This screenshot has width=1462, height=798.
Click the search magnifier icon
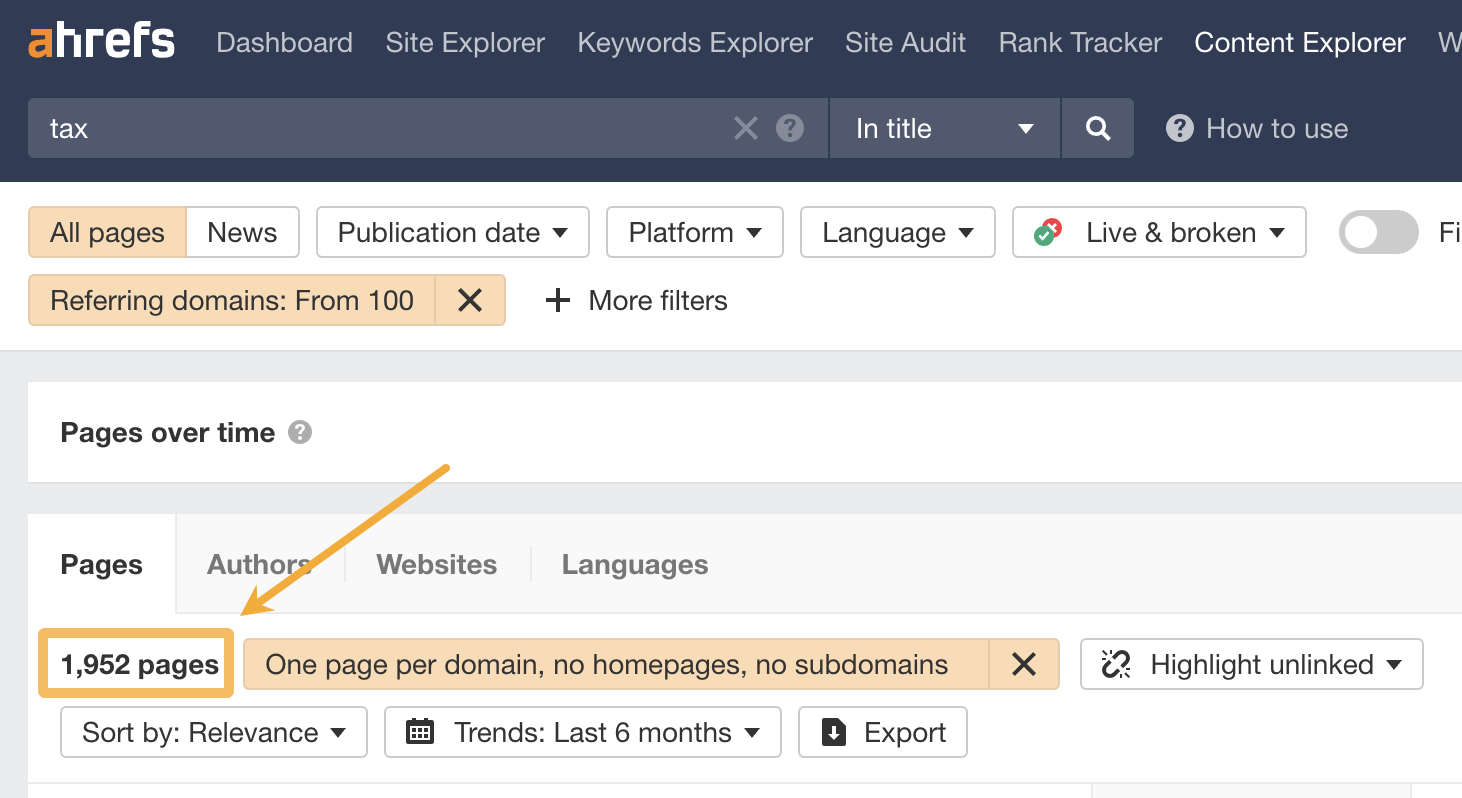click(x=1097, y=128)
